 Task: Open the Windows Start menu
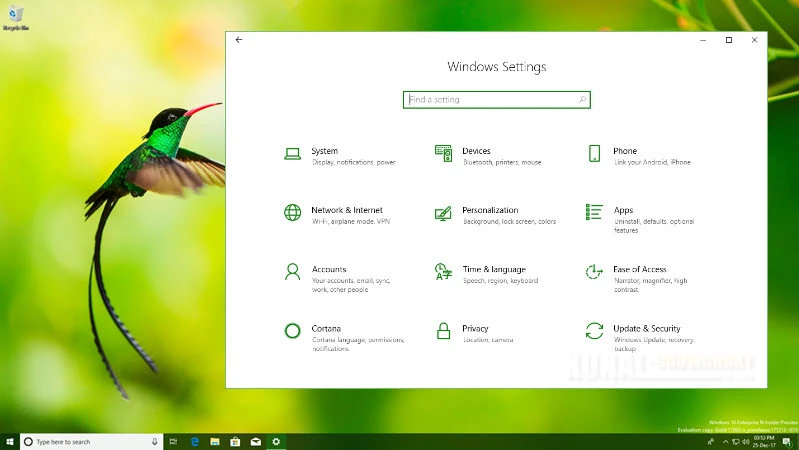[9, 442]
